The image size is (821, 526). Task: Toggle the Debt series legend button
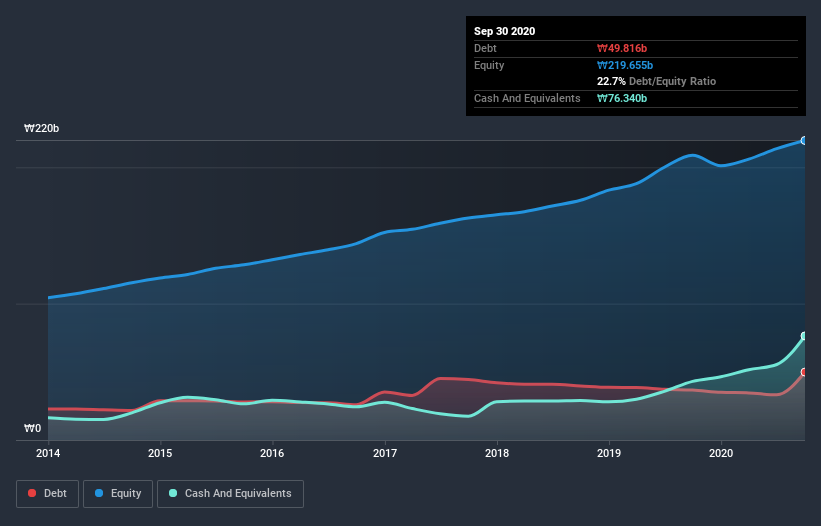click(47, 494)
